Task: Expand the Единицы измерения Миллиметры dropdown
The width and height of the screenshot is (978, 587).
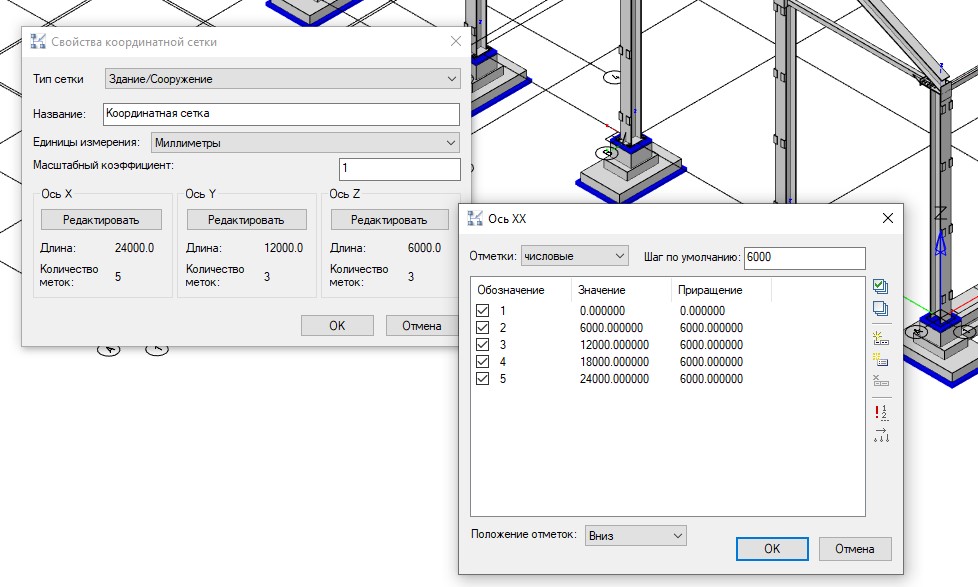Action: [x=305, y=143]
